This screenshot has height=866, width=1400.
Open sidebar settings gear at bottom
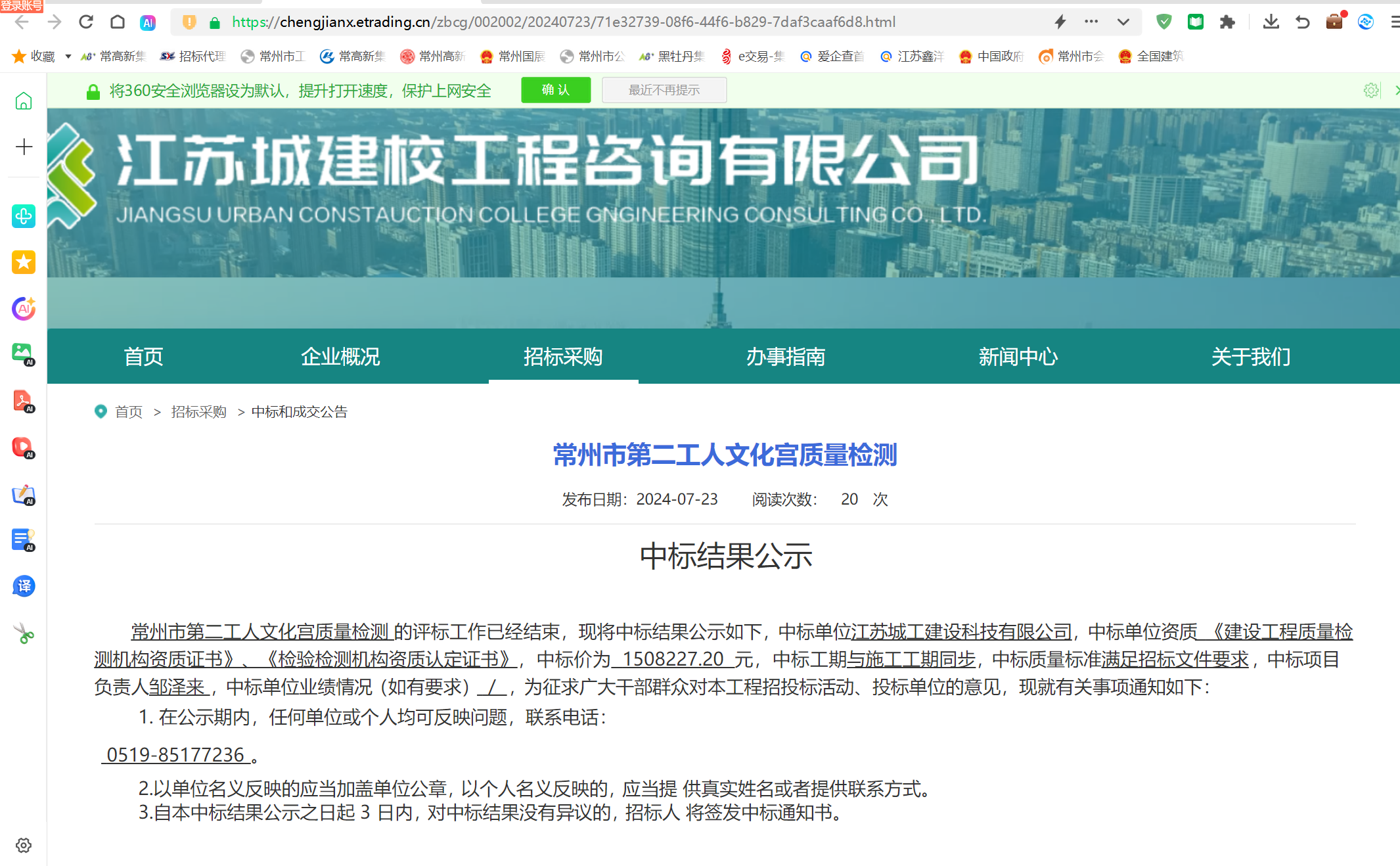[x=24, y=846]
